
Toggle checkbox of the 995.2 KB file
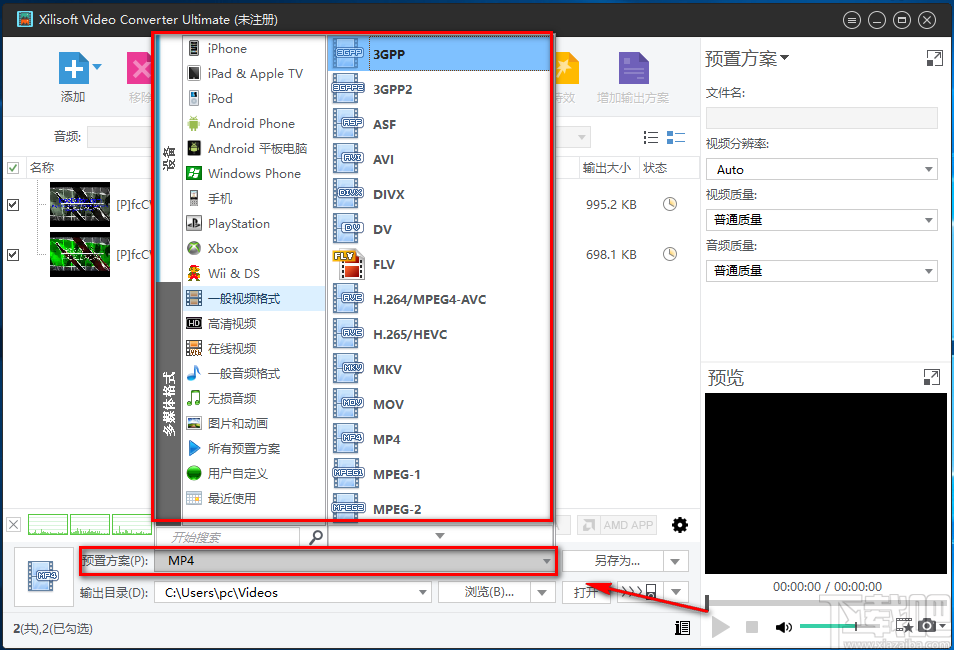click(13, 204)
